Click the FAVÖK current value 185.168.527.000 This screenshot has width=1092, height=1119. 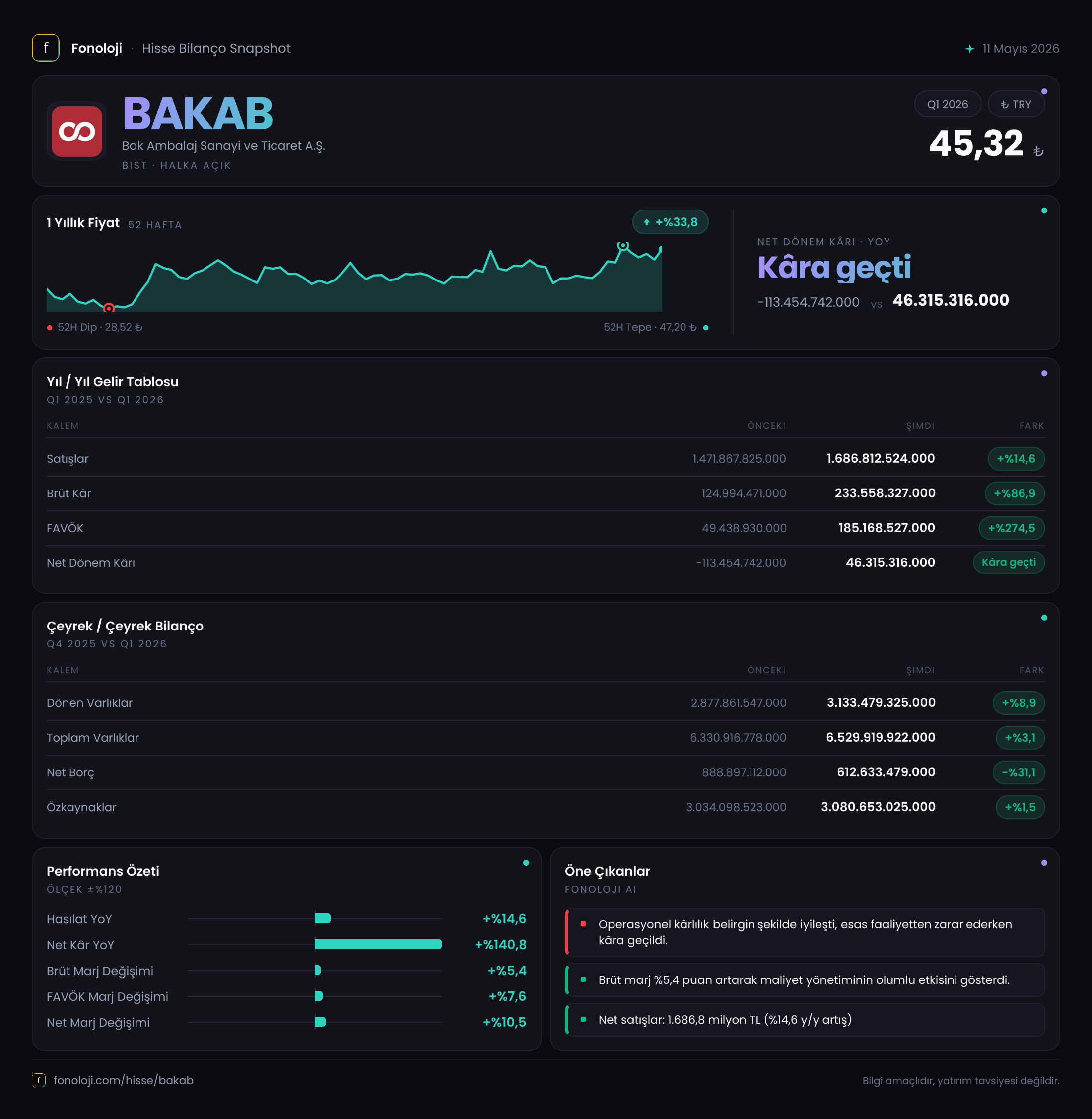click(887, 528)
